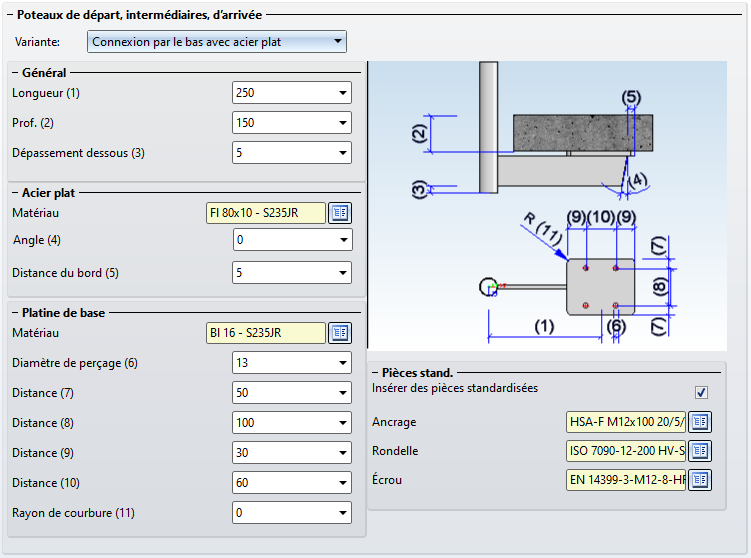This screenshot has width=751, height=558.
Task: Select the Écrou EN 14399 field
Action: coord(625,481)
